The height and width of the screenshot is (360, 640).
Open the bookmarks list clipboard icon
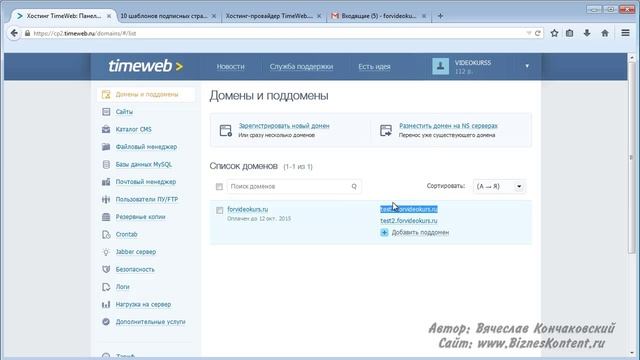click(570, 33)
